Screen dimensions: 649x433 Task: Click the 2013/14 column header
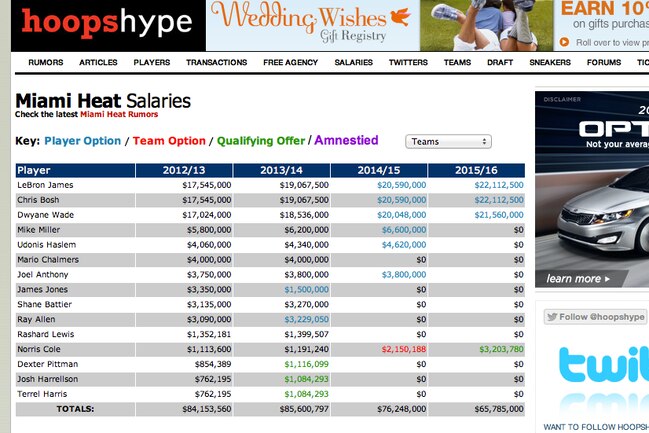(x=281, y=171)
